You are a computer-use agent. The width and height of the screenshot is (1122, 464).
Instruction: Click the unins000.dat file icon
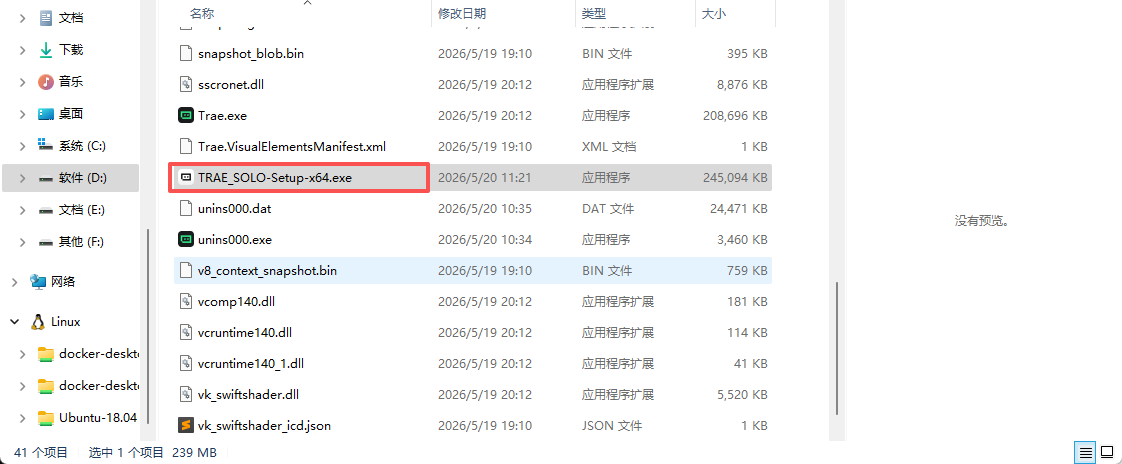[x=186, y=208]
